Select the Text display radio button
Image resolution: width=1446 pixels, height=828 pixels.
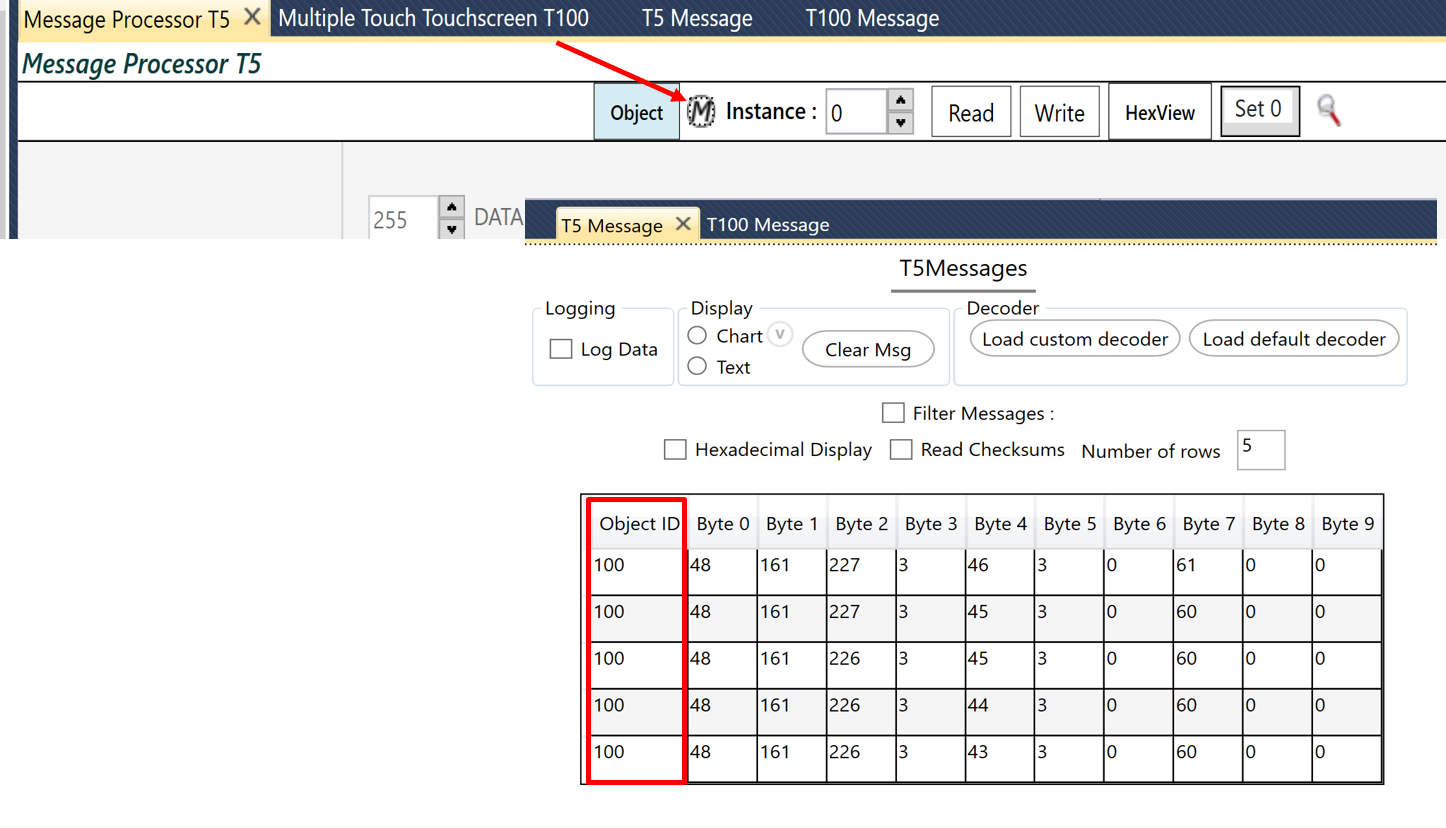point(698,367)
